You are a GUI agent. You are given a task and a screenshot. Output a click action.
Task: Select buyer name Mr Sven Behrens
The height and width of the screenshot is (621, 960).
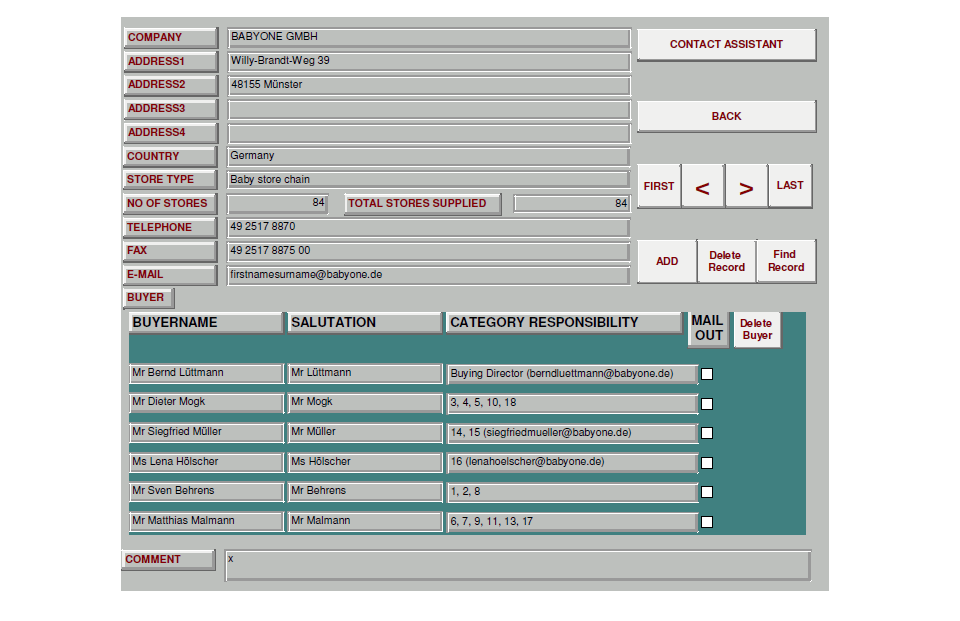point(206,492)
